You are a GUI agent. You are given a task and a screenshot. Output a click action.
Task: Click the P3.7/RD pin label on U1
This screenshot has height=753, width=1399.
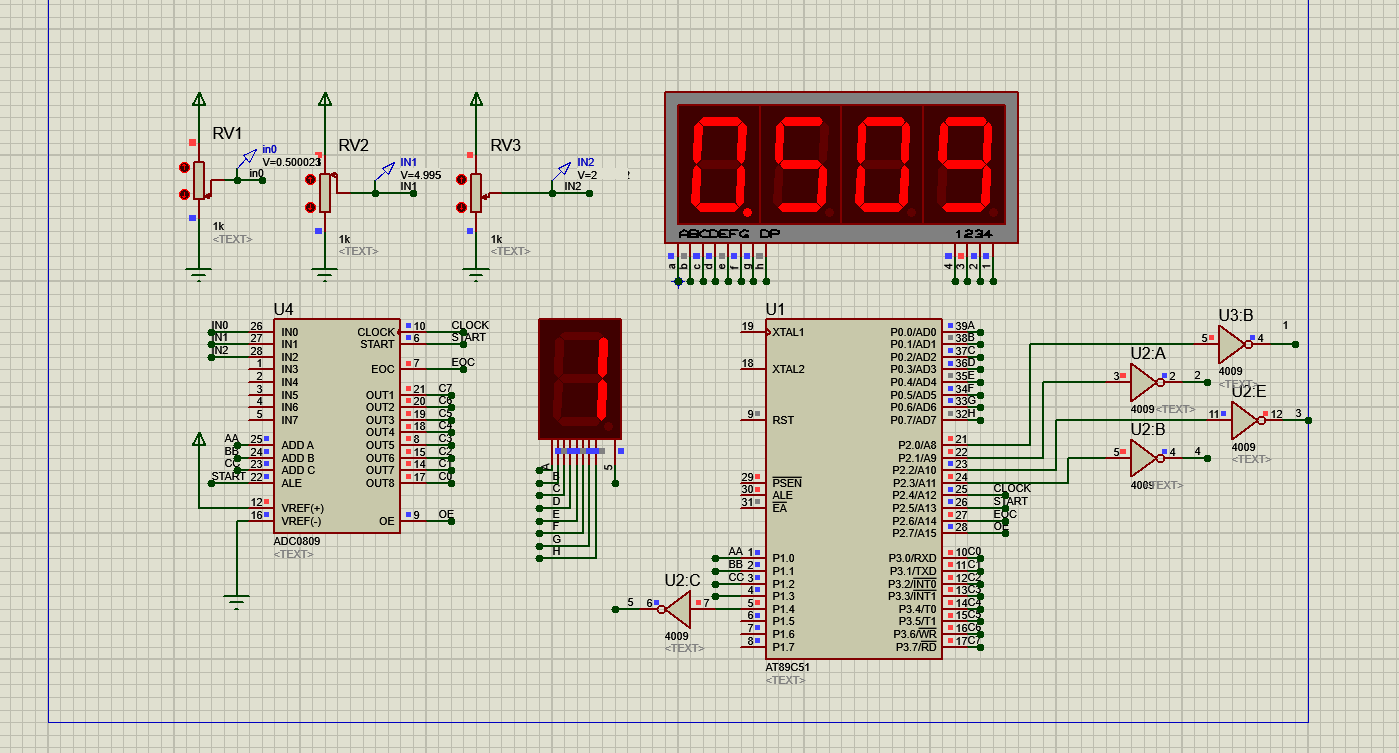tap(913, 647)
